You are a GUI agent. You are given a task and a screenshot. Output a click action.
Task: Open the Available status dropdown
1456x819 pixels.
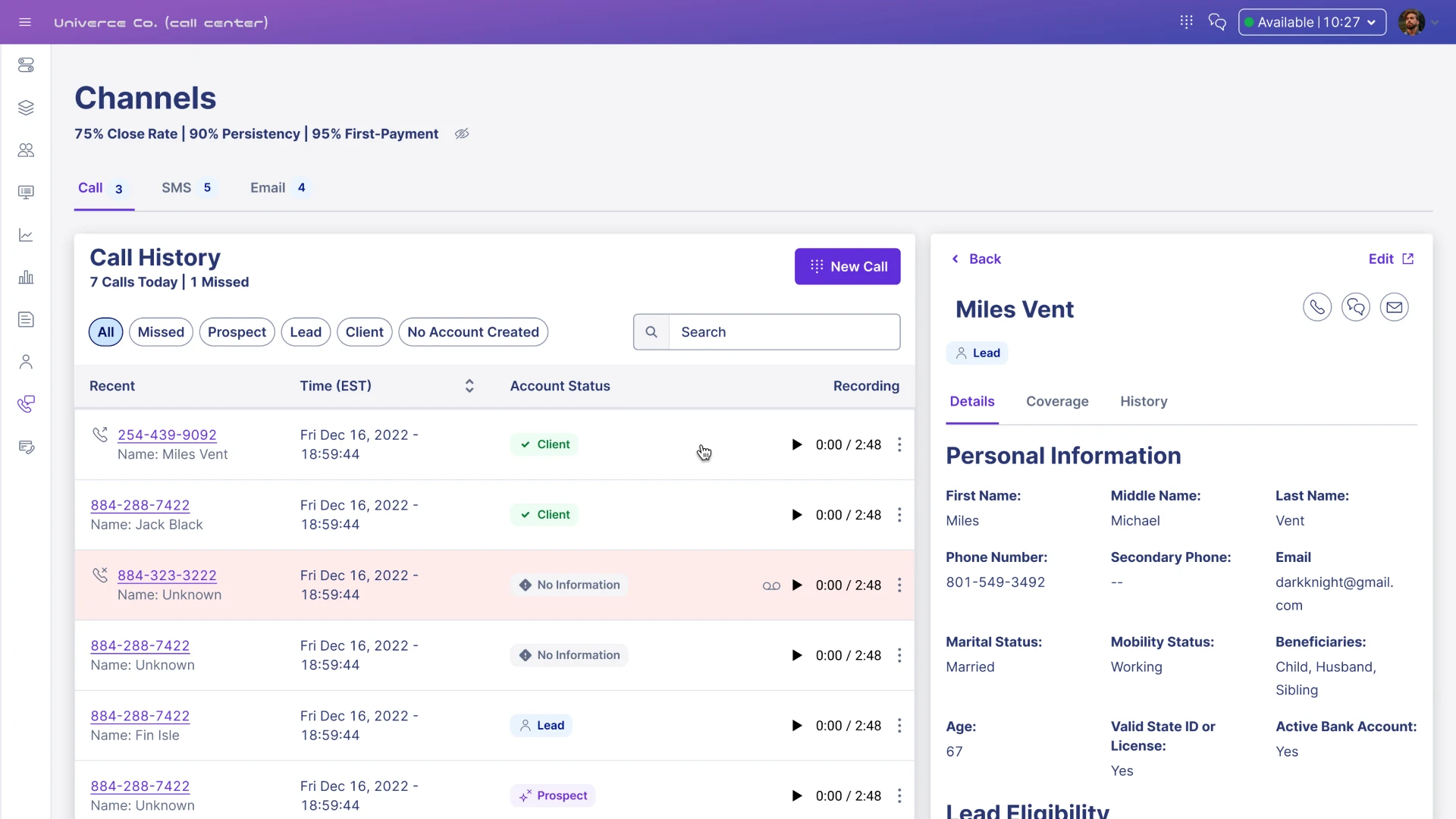1312,22
